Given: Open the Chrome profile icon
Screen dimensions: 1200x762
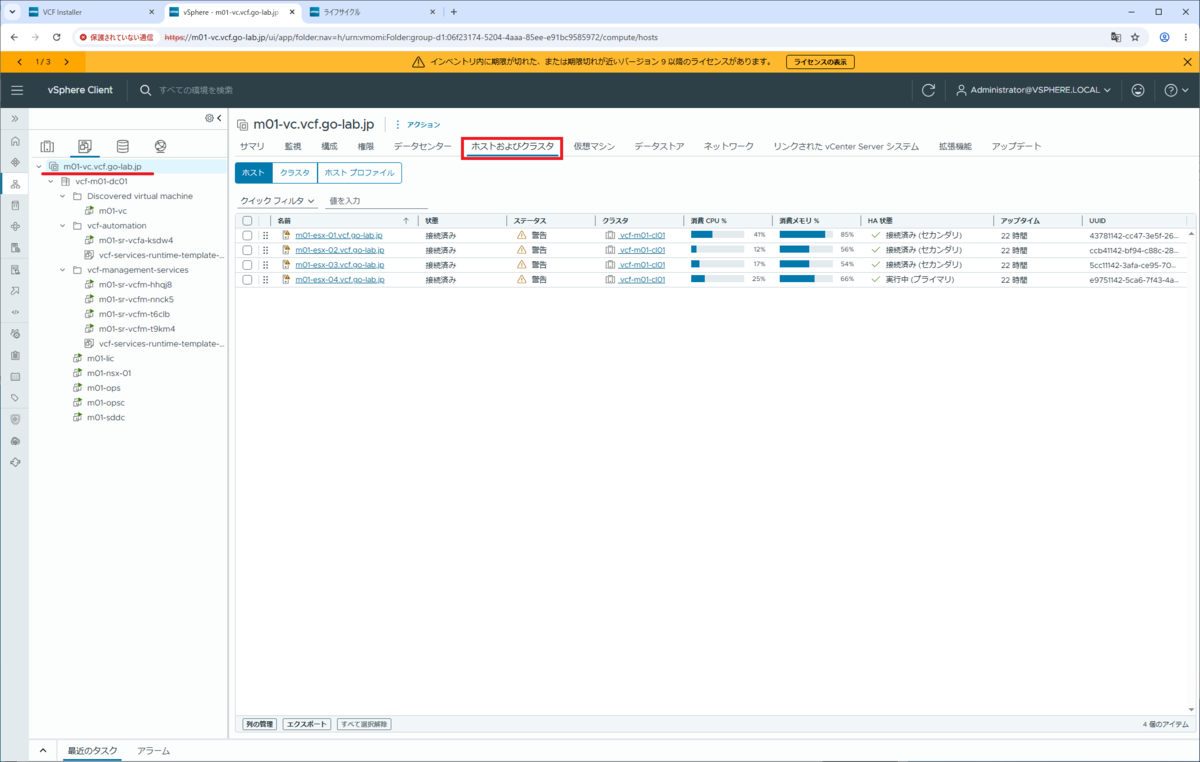Looking at the screenshot, I should [1164, 37].
